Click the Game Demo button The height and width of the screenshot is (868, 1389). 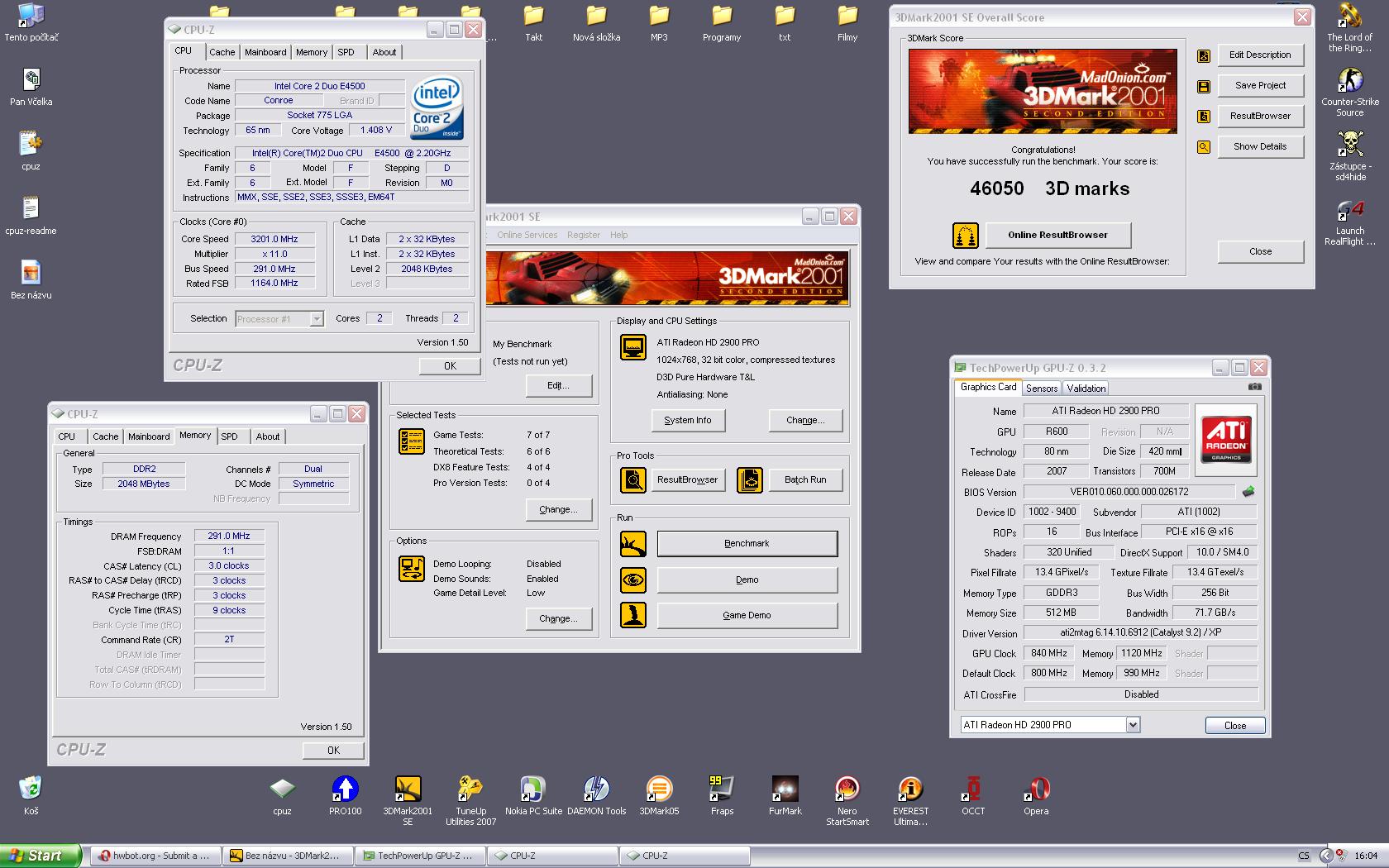747,616
